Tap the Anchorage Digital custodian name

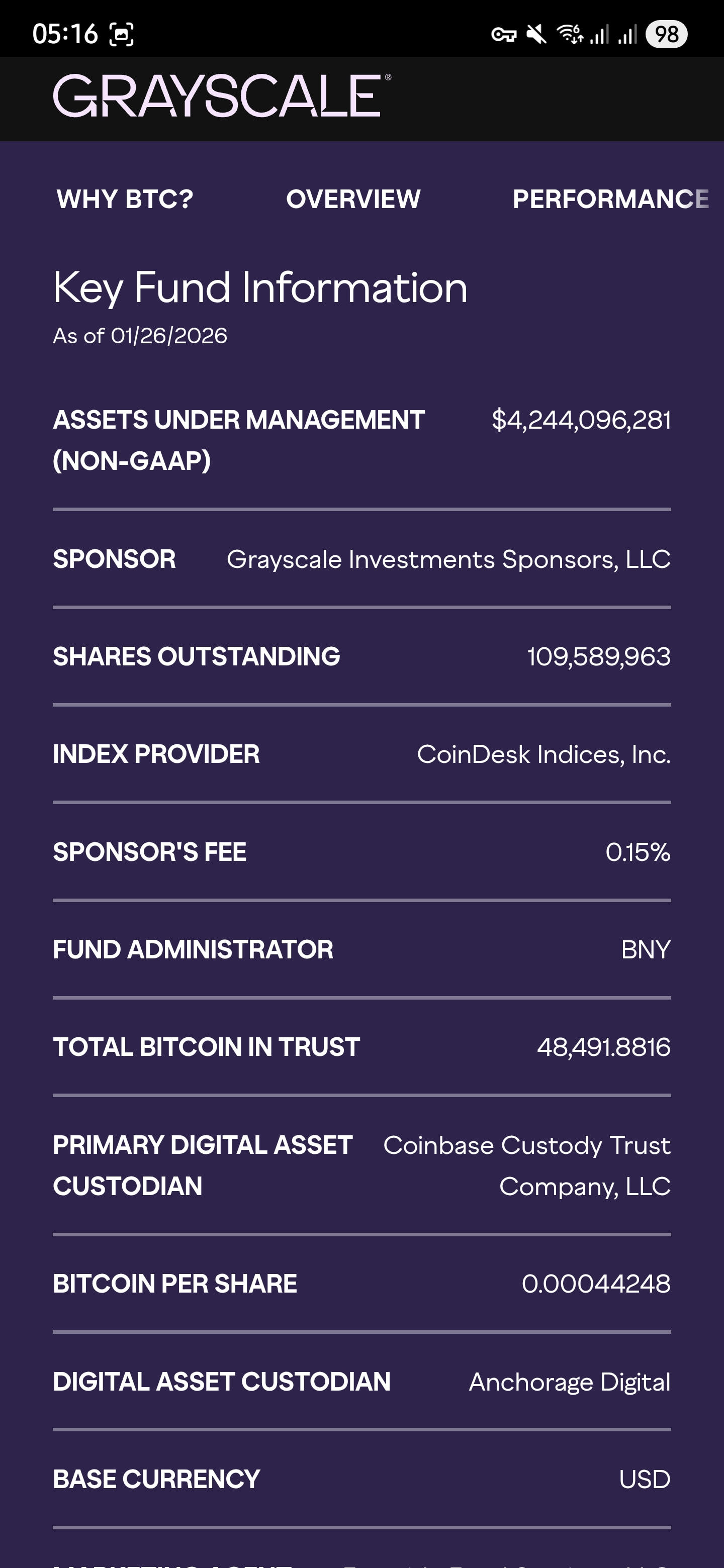click(x=569, y=1382)
